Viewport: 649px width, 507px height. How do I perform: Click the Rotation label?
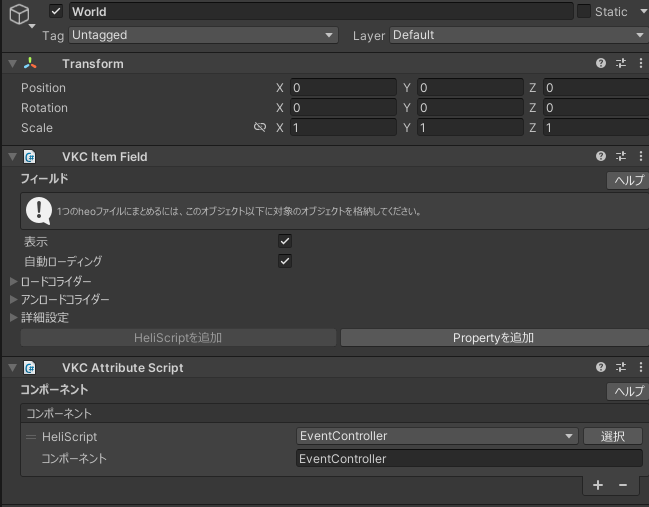(44, 108)
